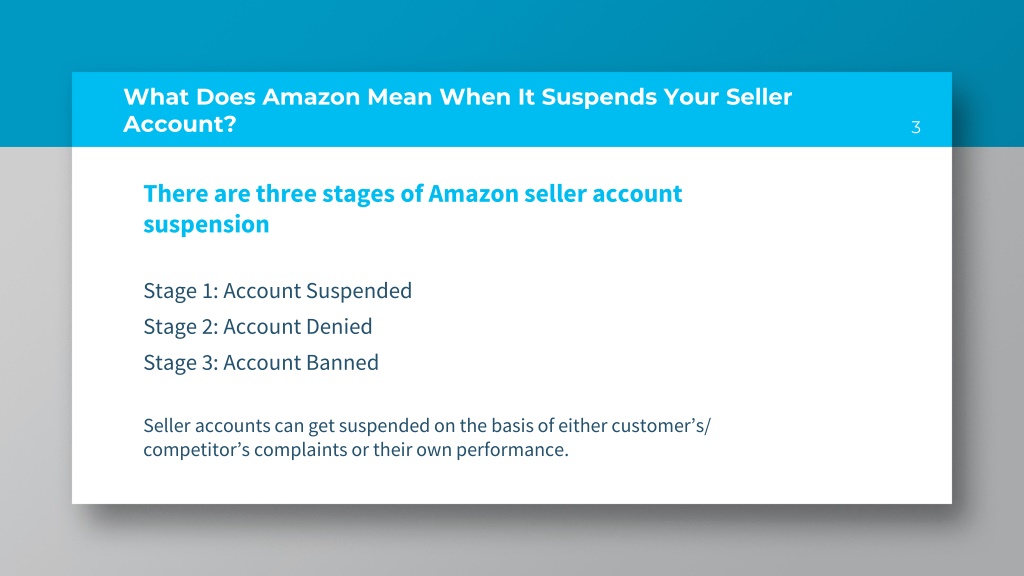Click the word "Suspended" in Stage 1
Viewport: 1024px width, 576px height.
point(359,291)
